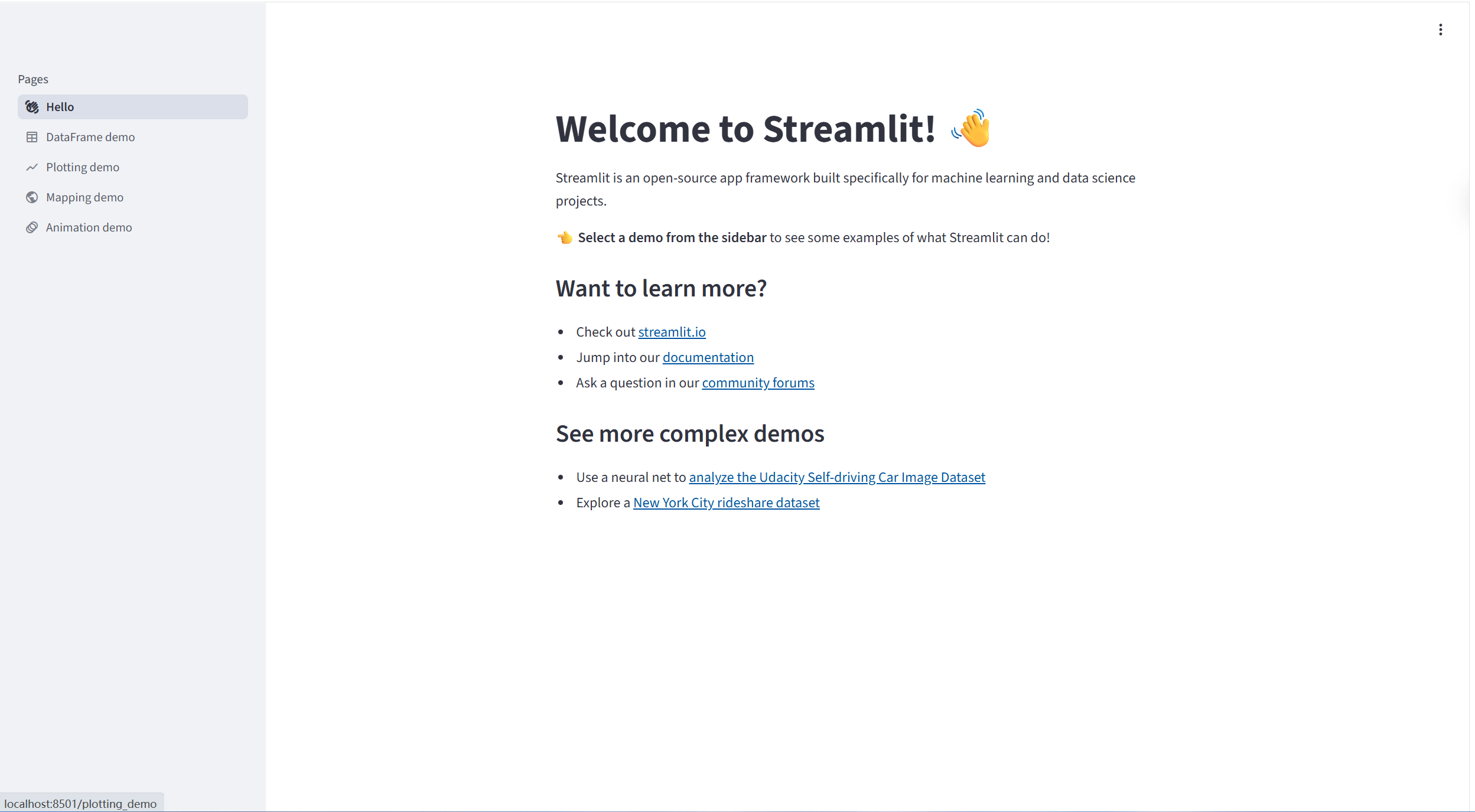Image resolution: width=1475 pixels, height=812 pixels.
Task: Open the New York City rideshare dataset link
Action: click(x=726, y=503)
